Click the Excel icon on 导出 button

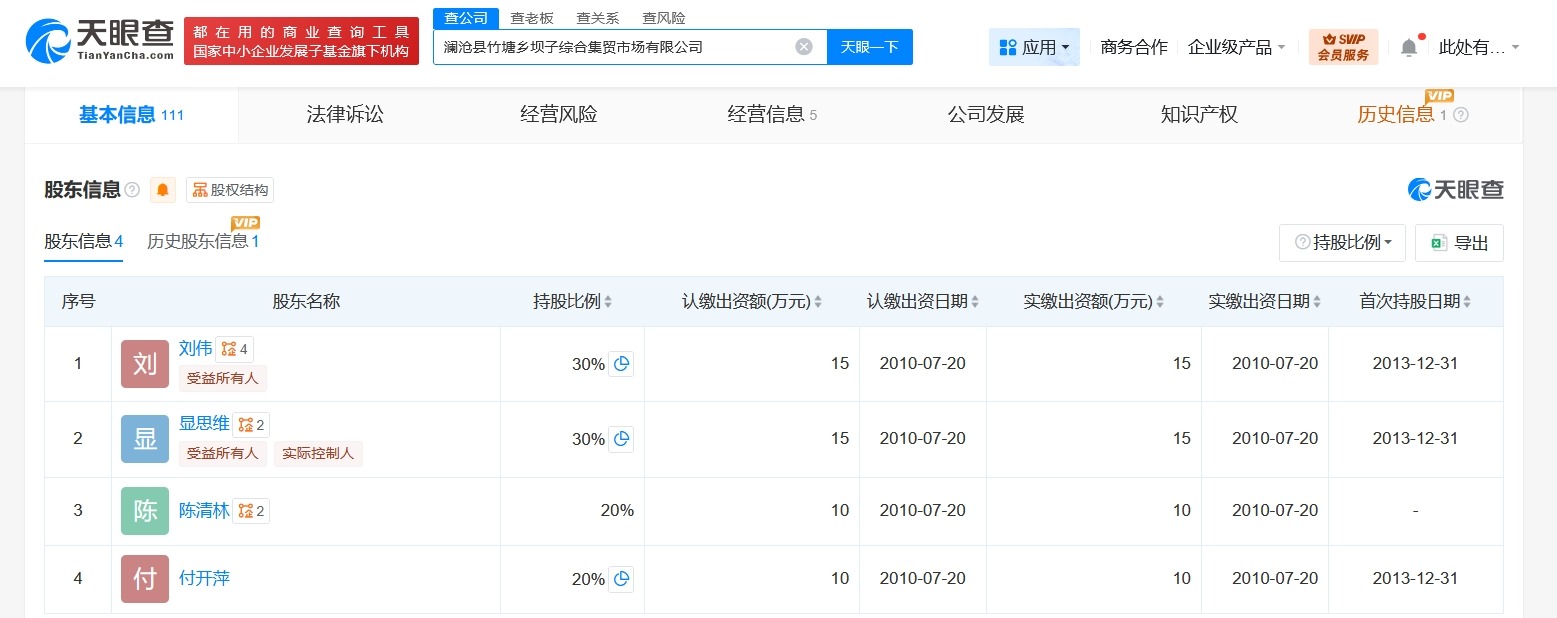tap(1439, 242)
